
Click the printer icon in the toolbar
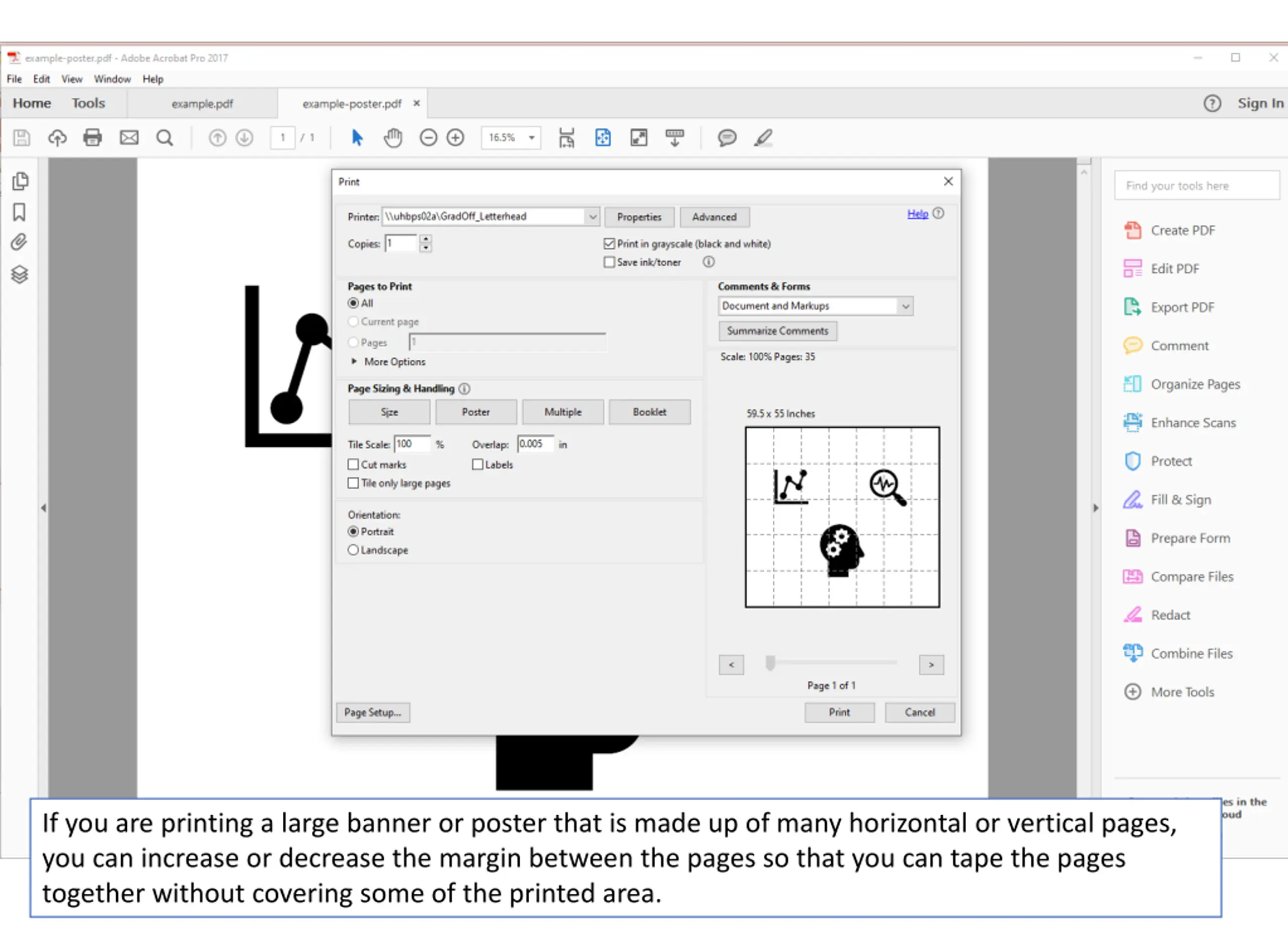93,137
